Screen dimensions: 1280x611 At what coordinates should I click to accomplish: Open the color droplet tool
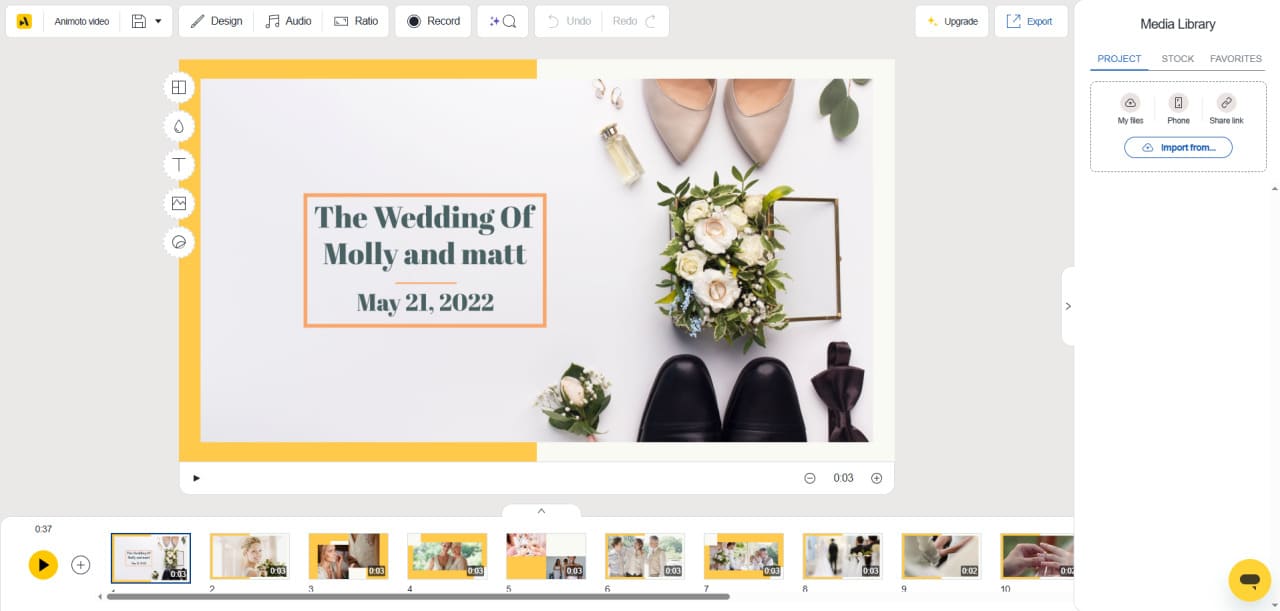[178, 126]
